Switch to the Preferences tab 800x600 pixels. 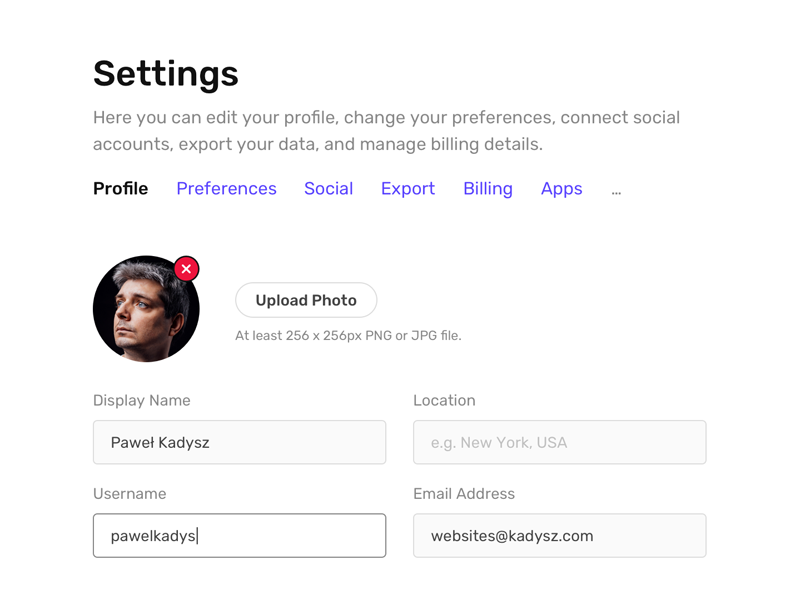226,189
